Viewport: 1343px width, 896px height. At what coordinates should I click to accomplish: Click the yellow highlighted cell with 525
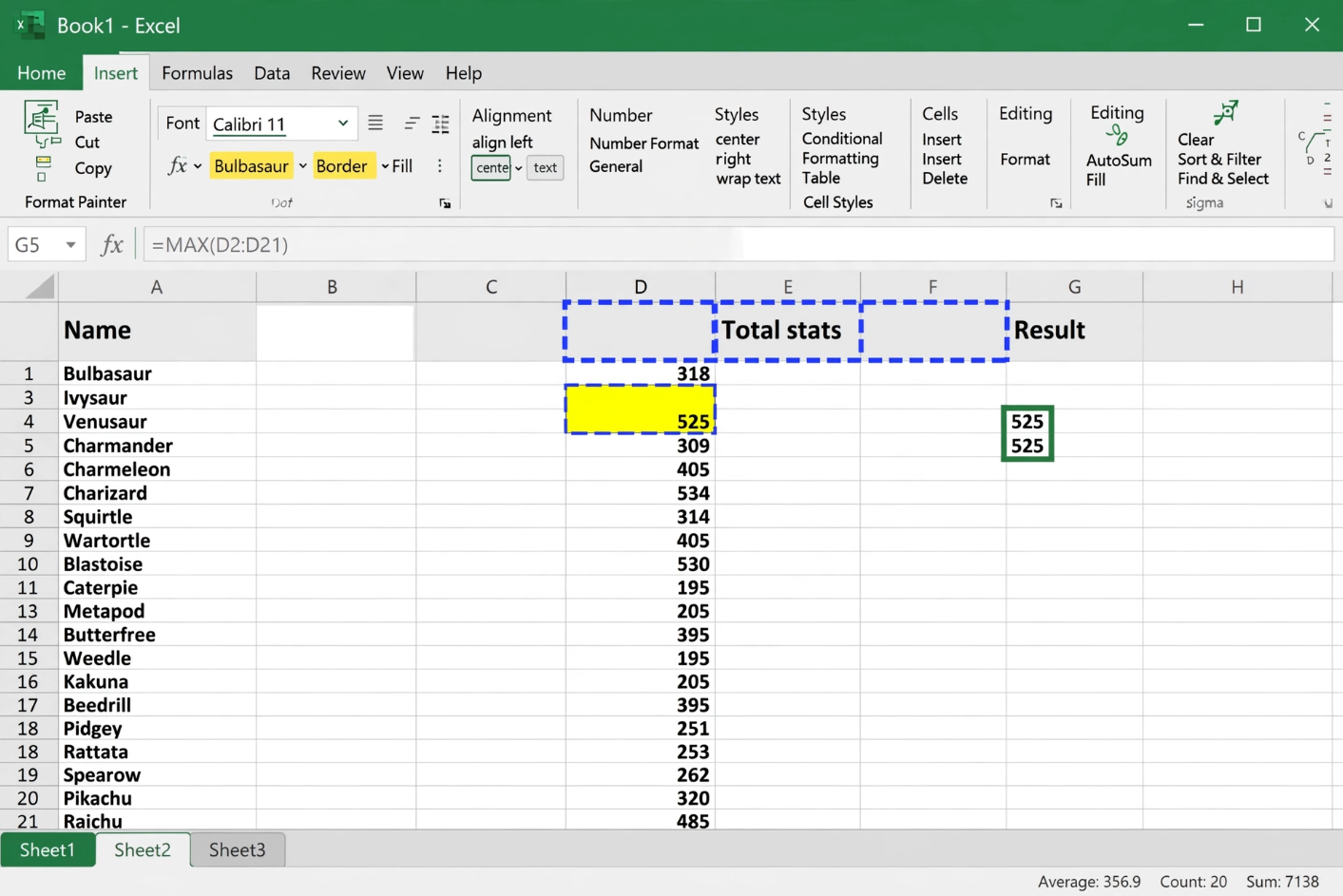(x=640, y=410)
